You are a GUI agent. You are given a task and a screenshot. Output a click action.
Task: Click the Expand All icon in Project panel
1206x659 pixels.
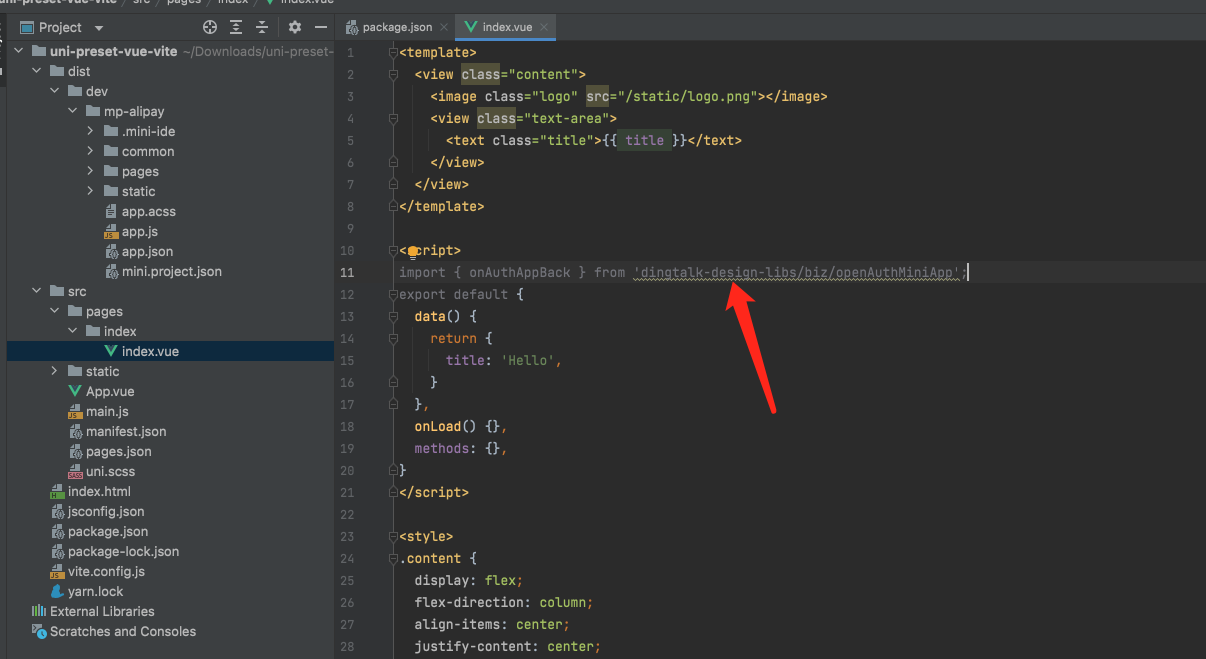(237, 28)
